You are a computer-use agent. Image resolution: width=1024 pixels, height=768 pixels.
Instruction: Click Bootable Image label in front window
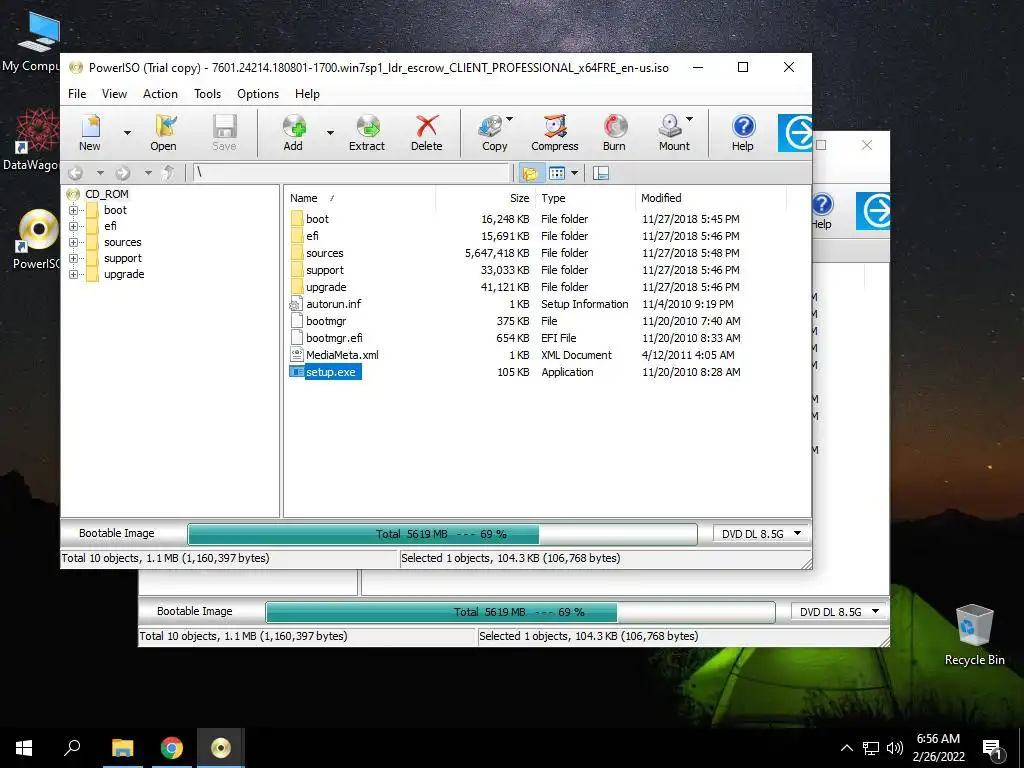click(x=116, y=533)
